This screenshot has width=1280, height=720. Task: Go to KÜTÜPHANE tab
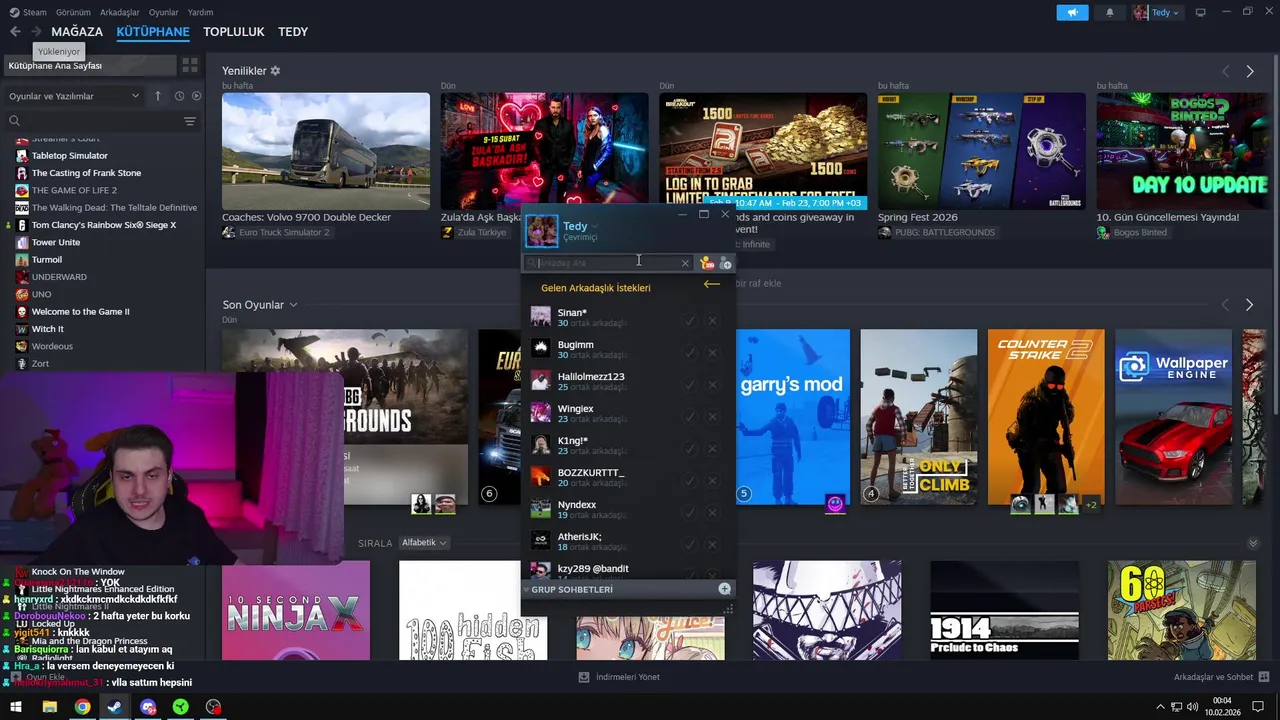[x=153, y=32]
